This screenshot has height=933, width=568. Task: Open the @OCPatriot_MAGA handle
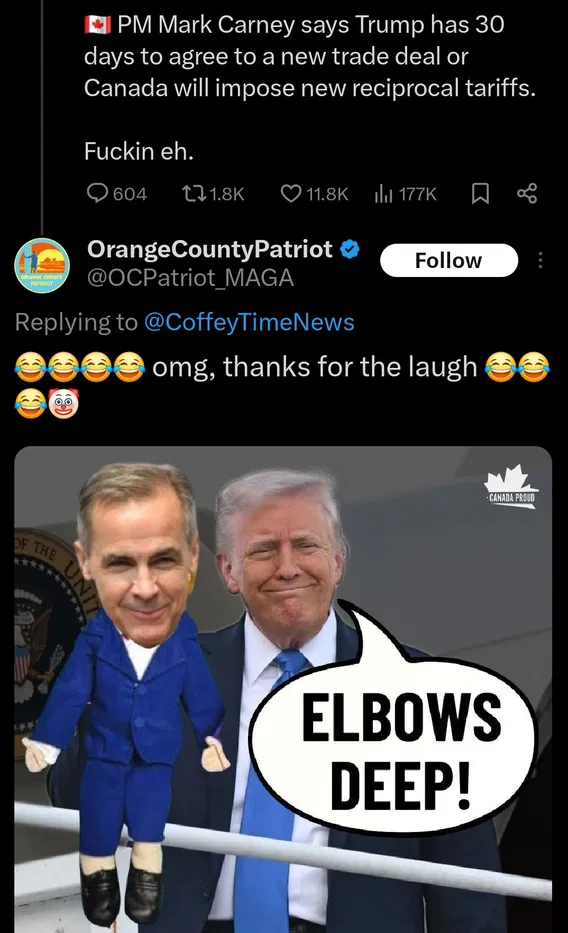coord(190,278)
